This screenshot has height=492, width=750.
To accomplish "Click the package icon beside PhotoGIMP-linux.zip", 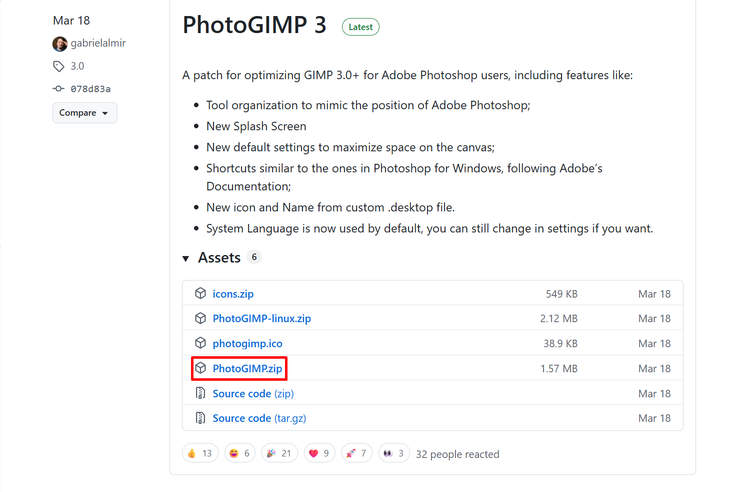I will tap(200, 319).
